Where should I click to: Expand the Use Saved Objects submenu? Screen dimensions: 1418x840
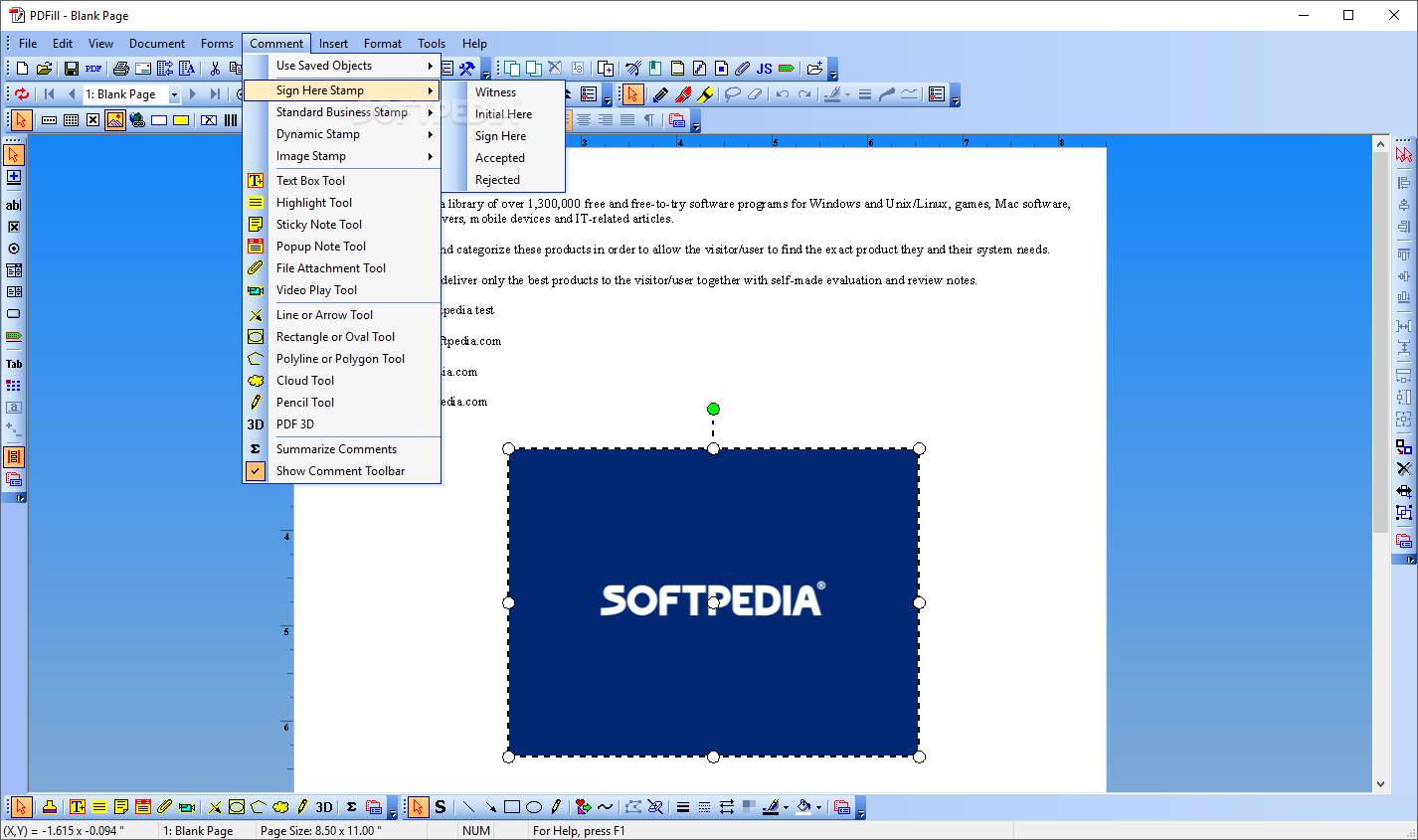pos(342,66)
